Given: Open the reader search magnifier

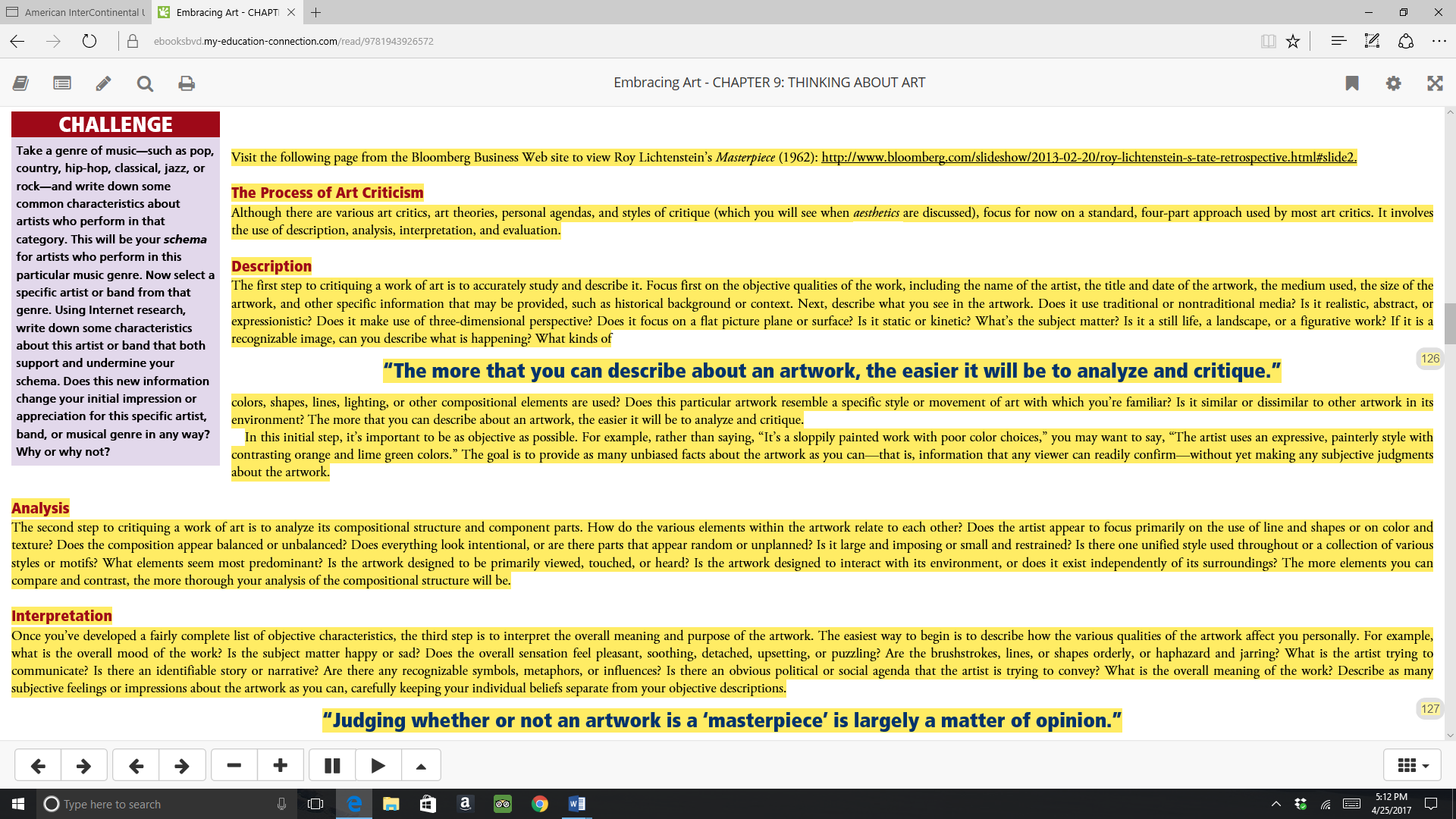Looking at the screenshot, I should pyautogui.click(x=145, y=83).
